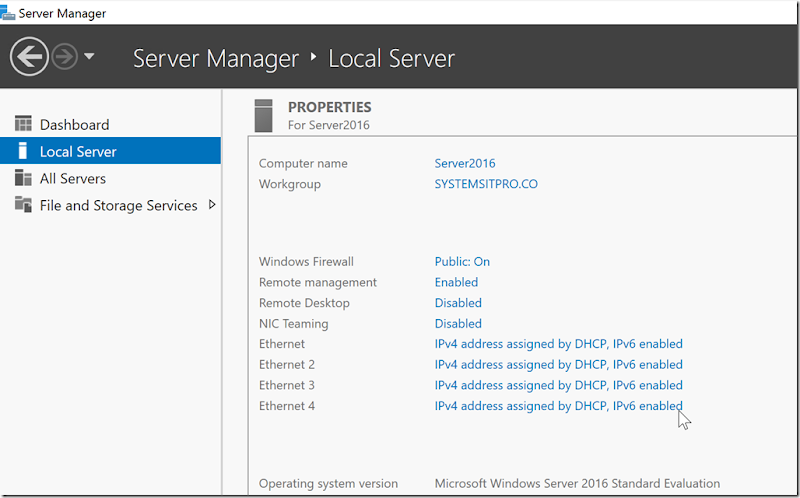This screenshot has width=800, height=498.
Task: Click Remote management Enabled link
Action: [456, 283]
